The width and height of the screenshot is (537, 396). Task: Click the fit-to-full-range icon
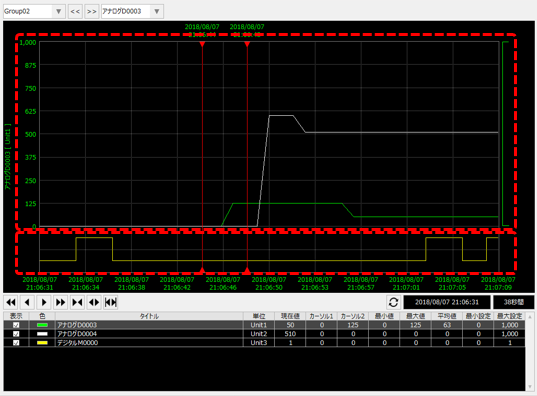tap(111, 302)
